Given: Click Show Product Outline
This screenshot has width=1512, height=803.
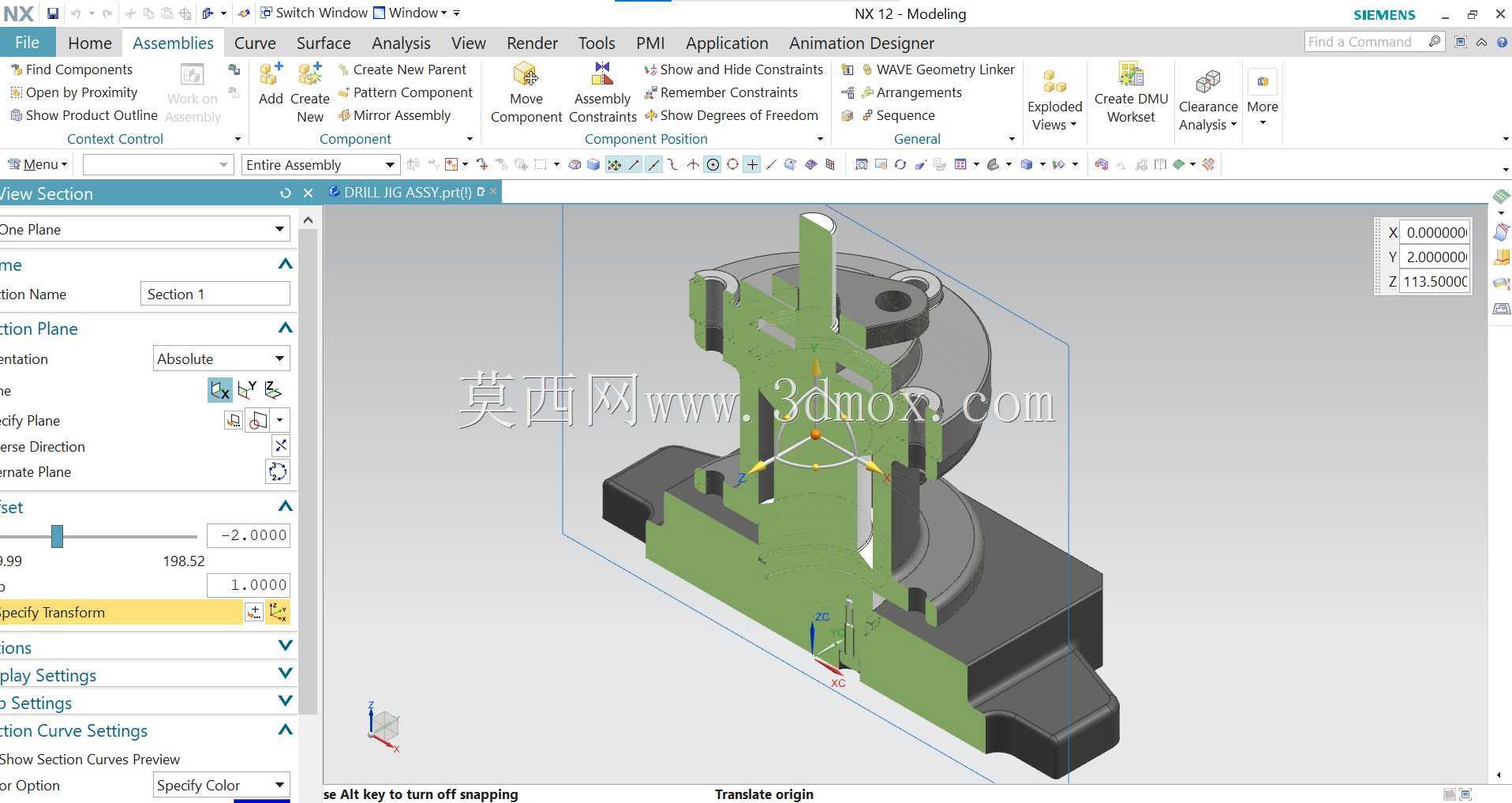Looking at the screenshot, I should coord(84,115).
